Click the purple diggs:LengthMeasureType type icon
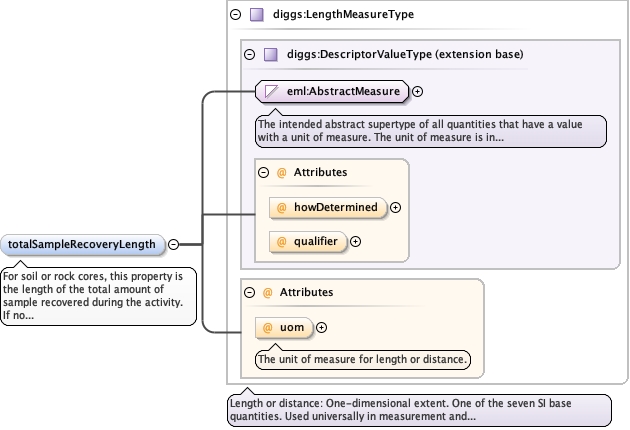 (x=257, y=15)
